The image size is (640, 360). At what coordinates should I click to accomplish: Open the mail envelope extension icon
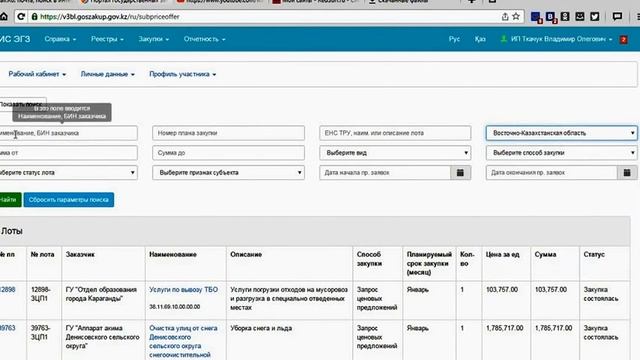click(580, 17)
